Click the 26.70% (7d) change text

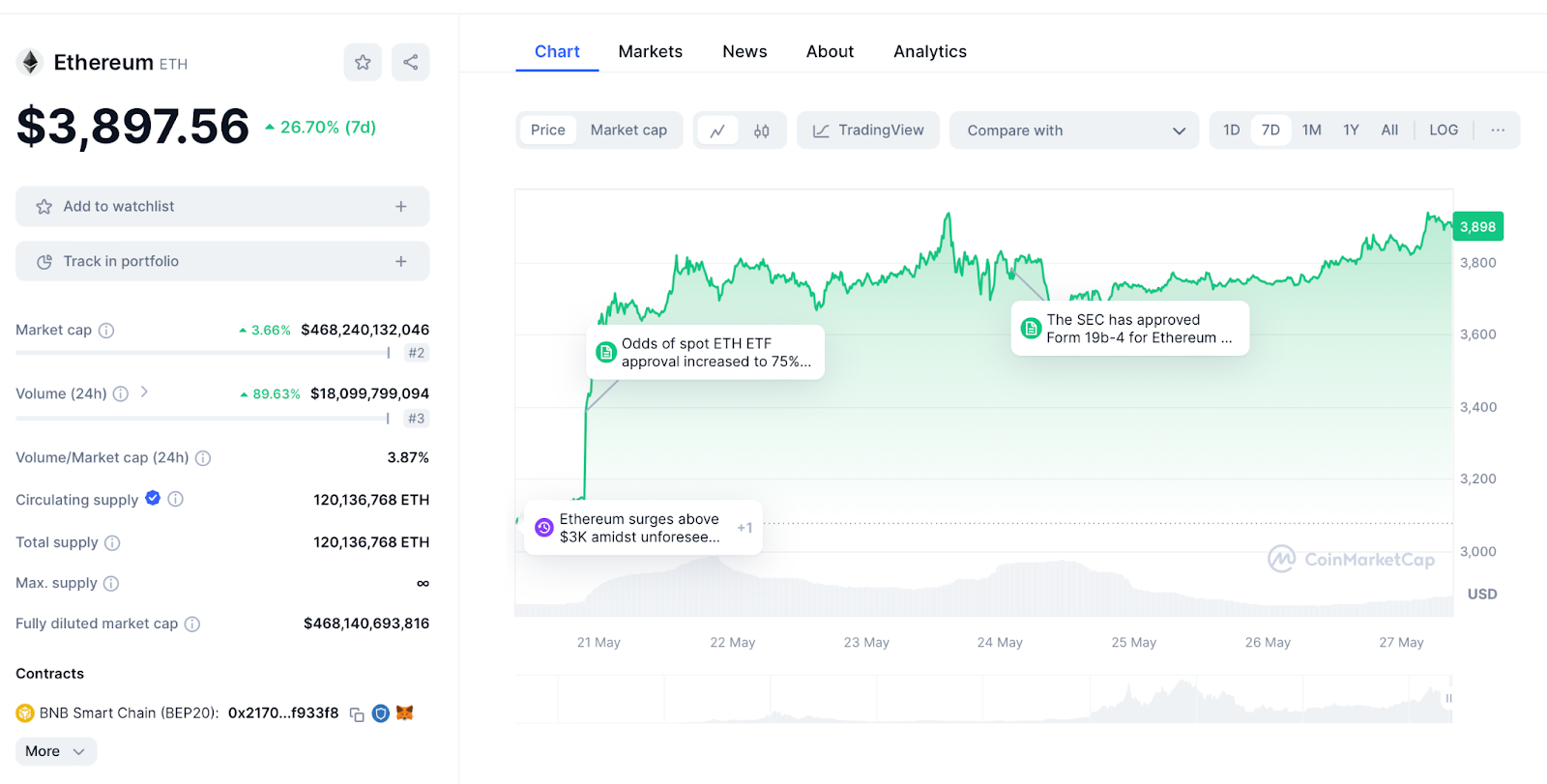pyautogui.click(x=328, y=128)
